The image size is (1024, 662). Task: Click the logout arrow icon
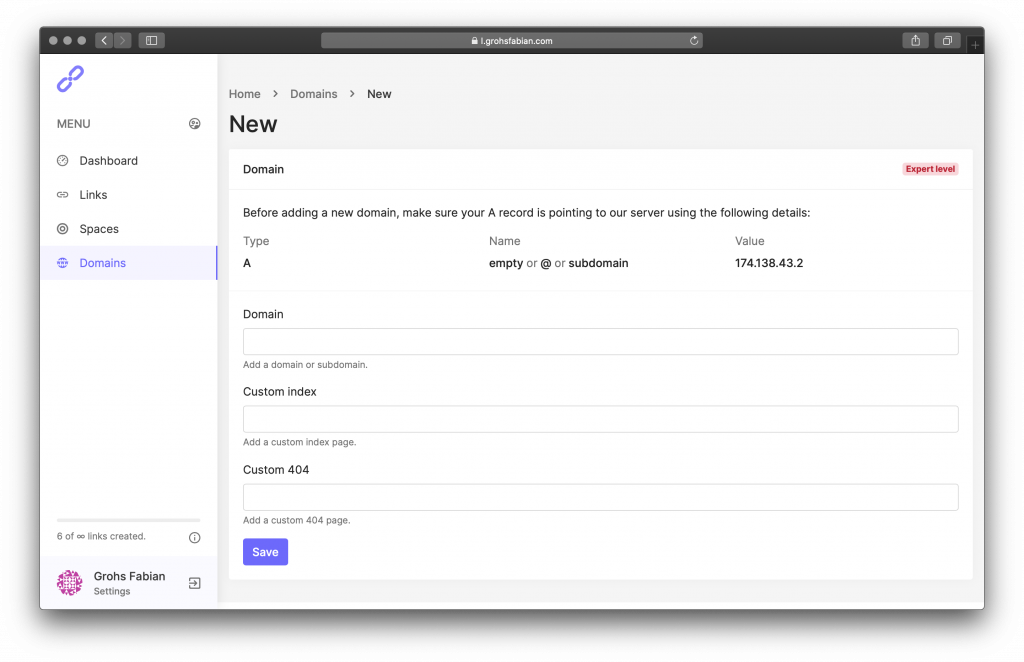click(x=195, y=583)
